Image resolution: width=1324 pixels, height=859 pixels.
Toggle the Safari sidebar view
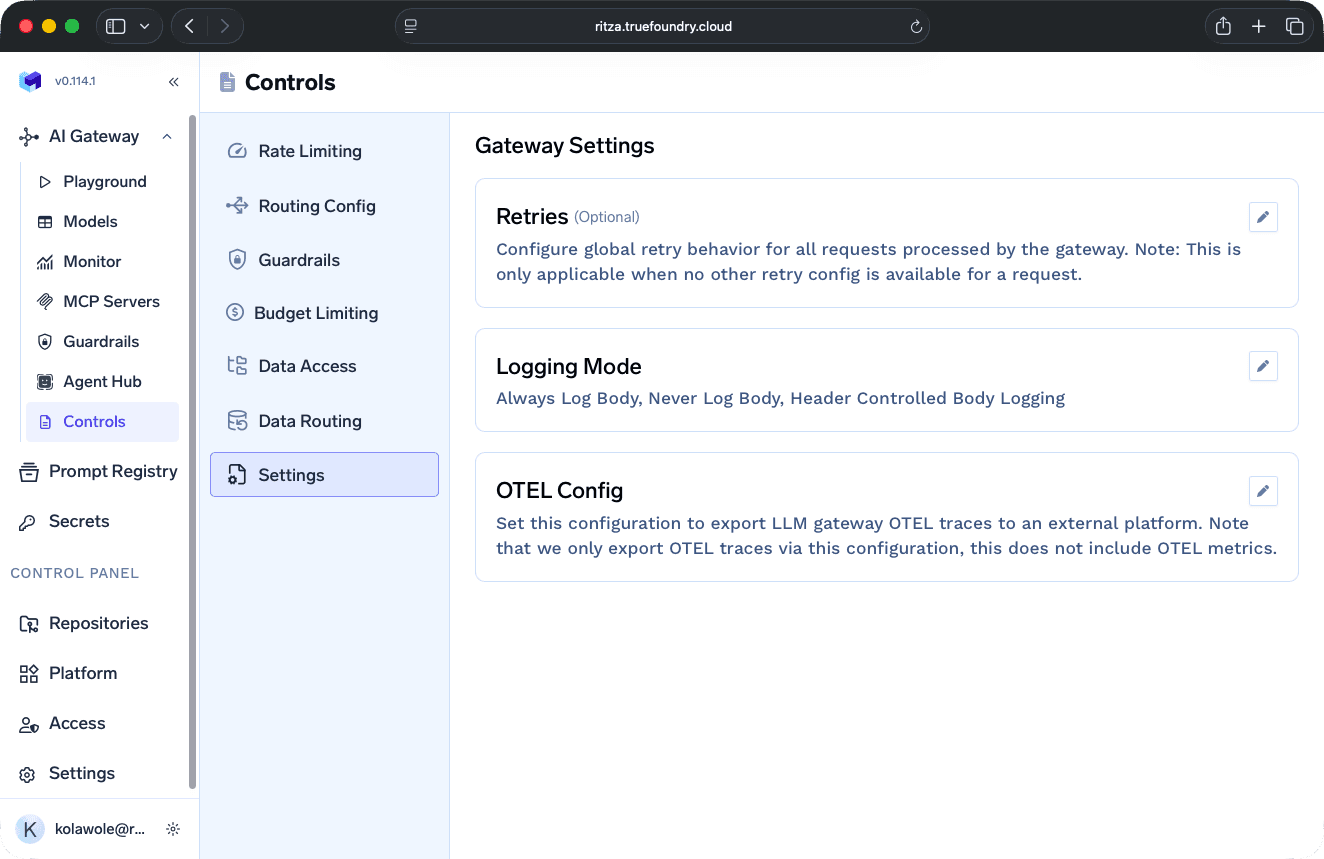tap(117, 26)
